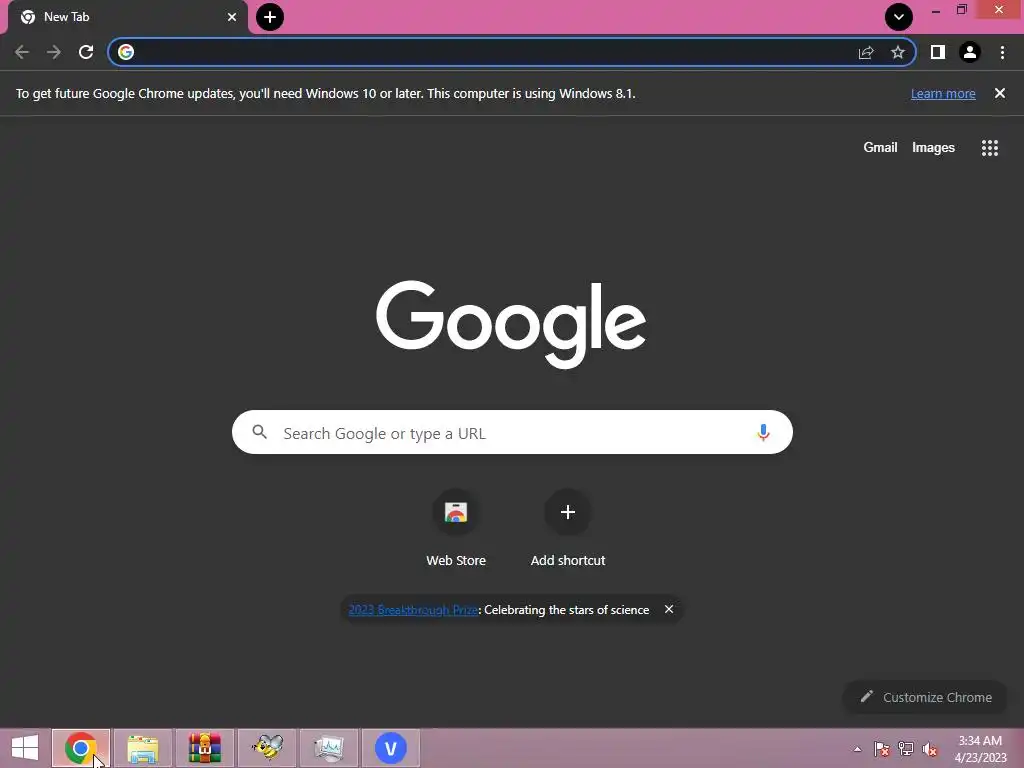Open a new tab with the plus button
The height and width of the screenshot is (768, 1024).
270,17
